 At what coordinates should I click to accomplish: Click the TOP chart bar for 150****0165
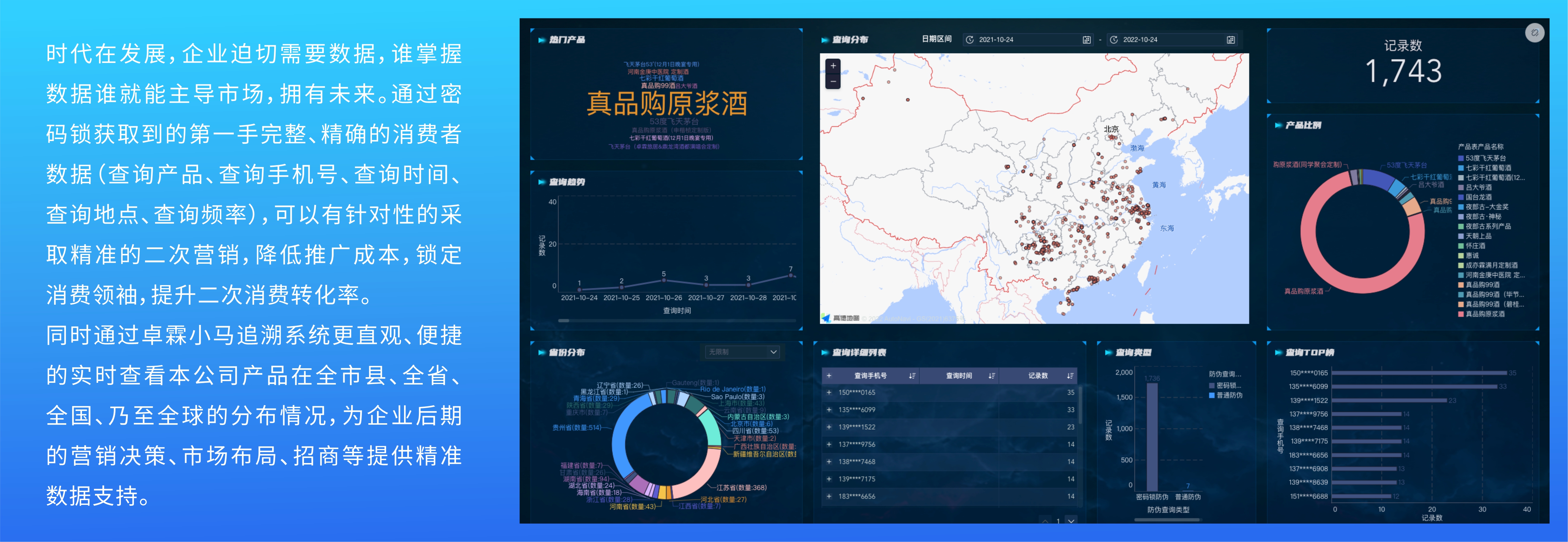[x=1419, y=373]
